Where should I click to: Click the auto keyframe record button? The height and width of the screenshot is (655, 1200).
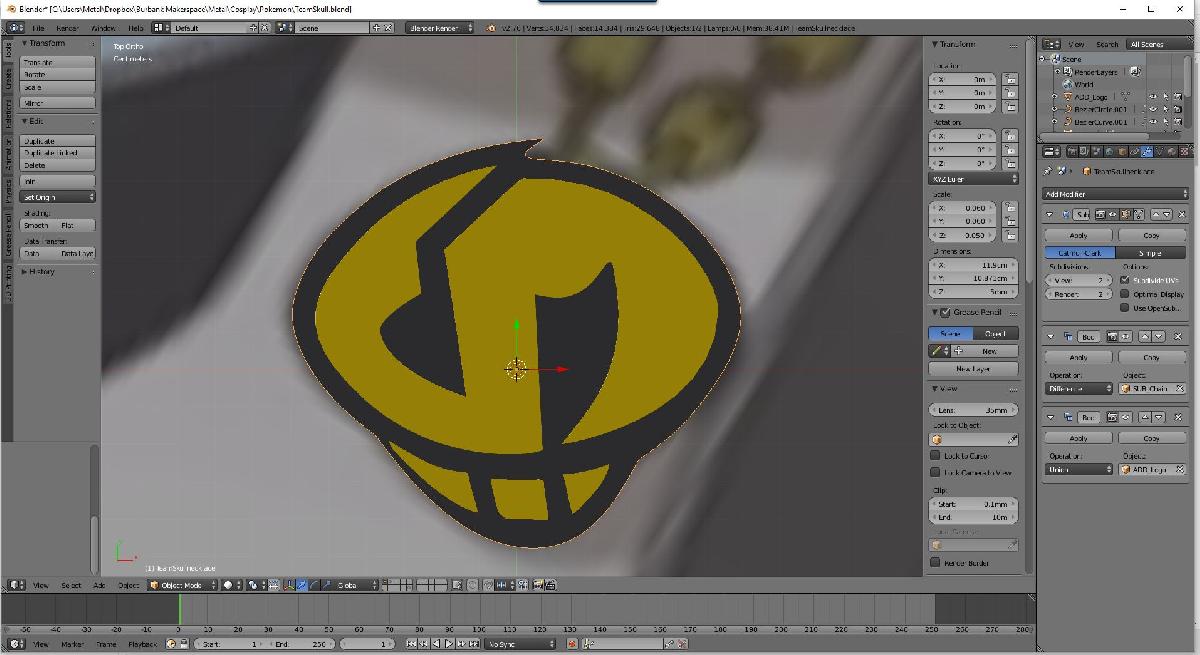tap(571, 644)
